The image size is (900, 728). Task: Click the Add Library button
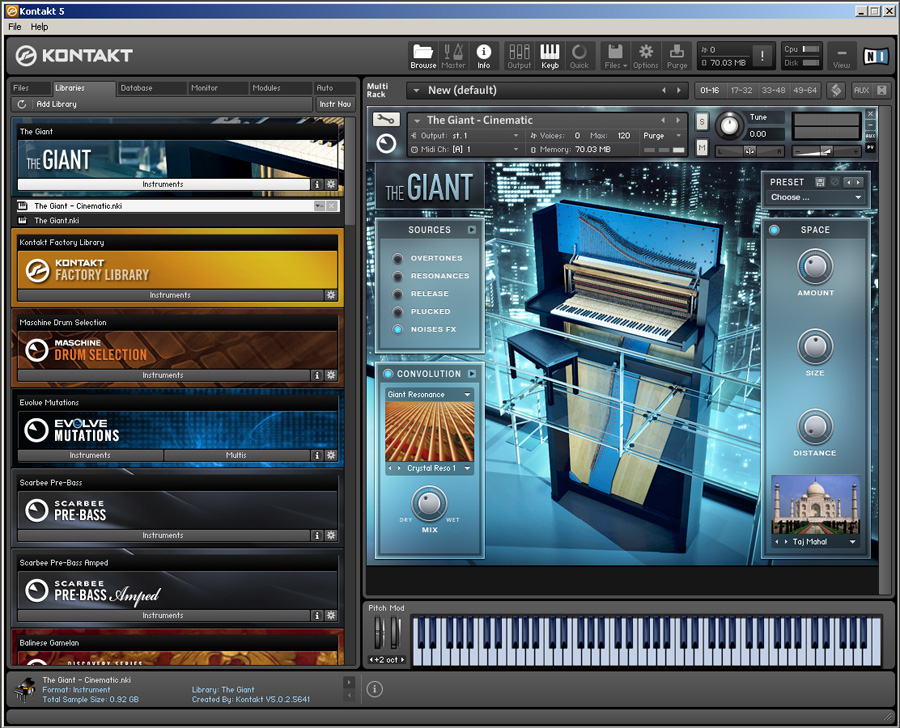tap(56, 104)
